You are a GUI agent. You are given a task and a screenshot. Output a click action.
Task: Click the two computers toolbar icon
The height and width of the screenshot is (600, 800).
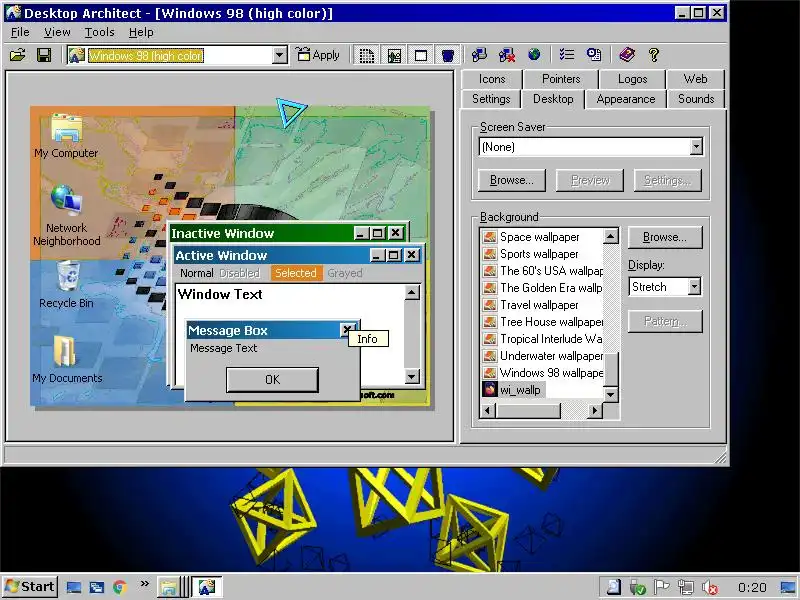coord(479,55)
